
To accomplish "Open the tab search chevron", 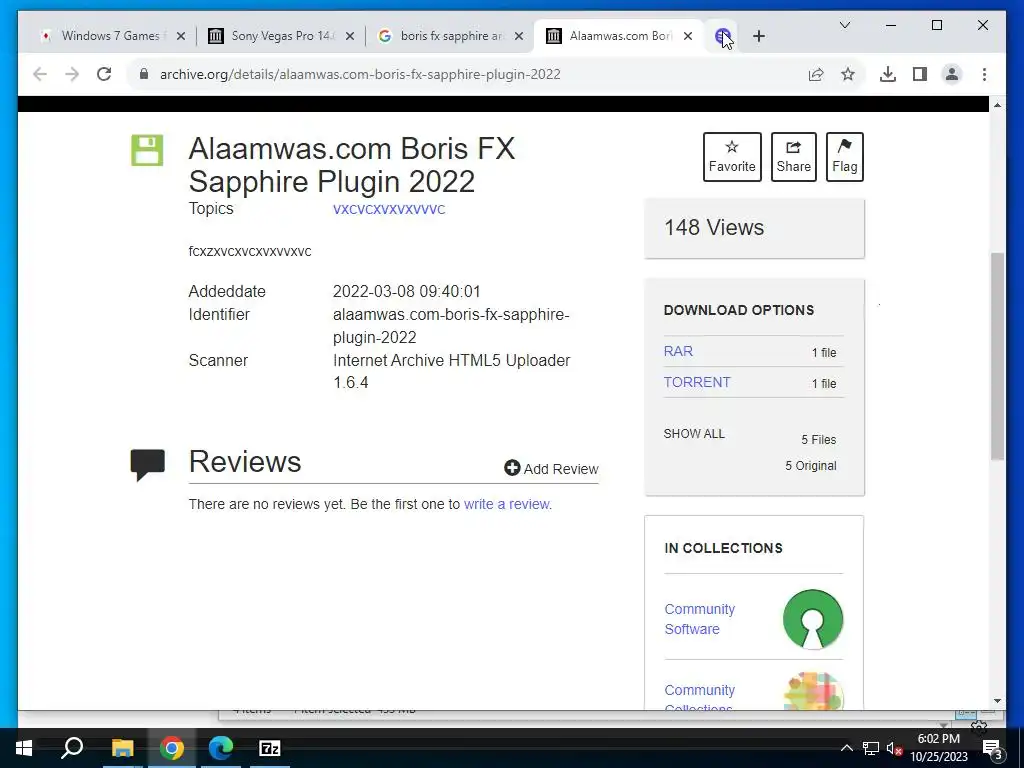I will pos(844,25).
